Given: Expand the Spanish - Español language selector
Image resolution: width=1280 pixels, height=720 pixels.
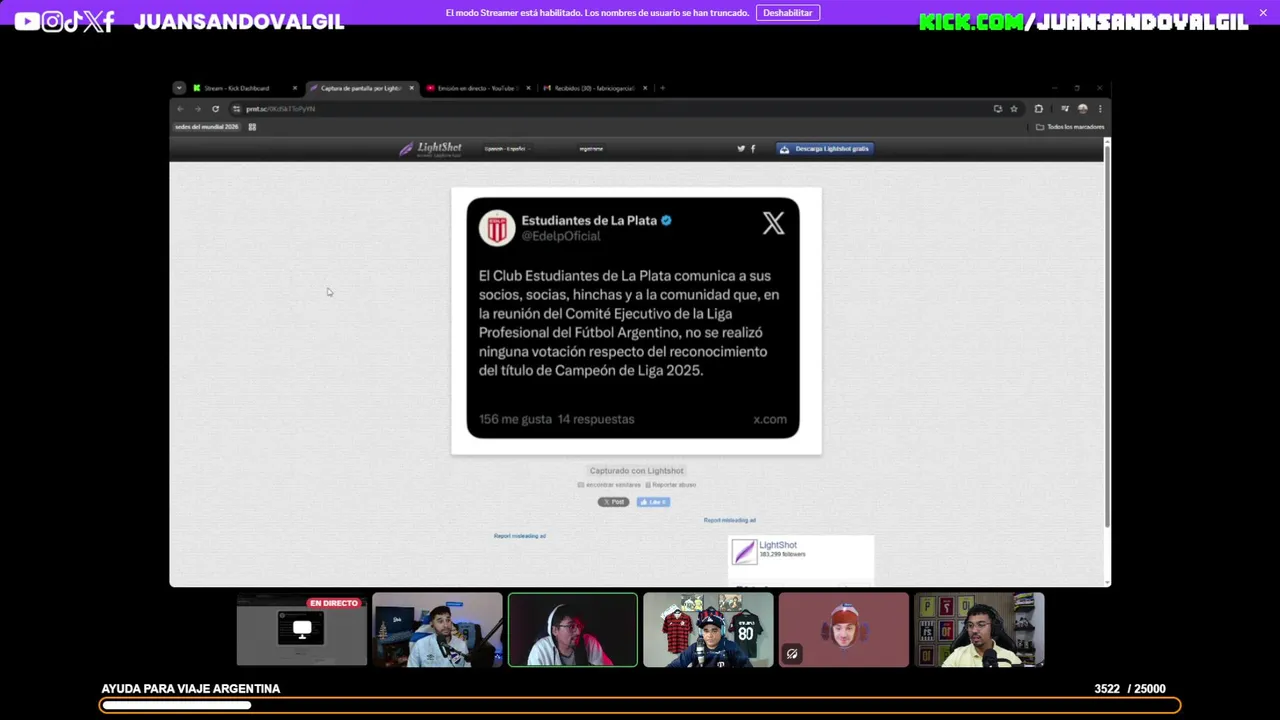Looking at the screenshot, I should (507, 149).
